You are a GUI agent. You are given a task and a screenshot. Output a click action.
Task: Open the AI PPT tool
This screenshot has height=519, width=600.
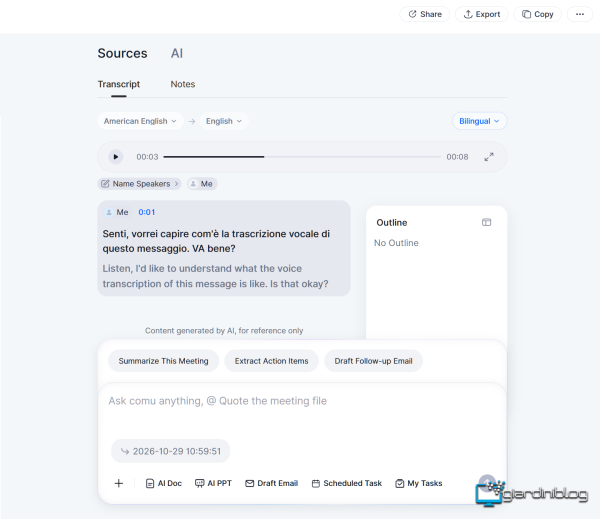(x=214, y=483)
